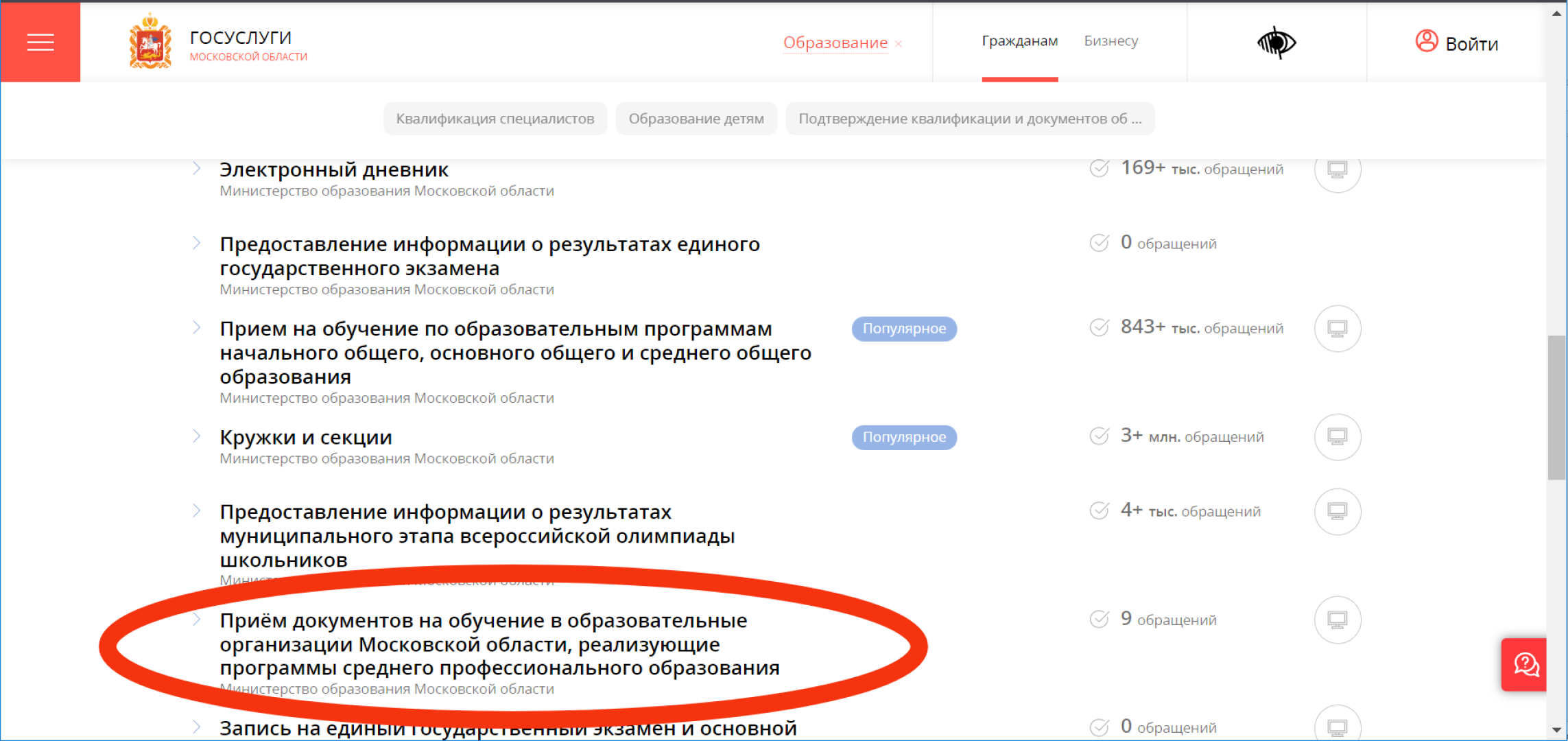
Task: Open the hamburger navigation menu
Action: click(40, 42)
